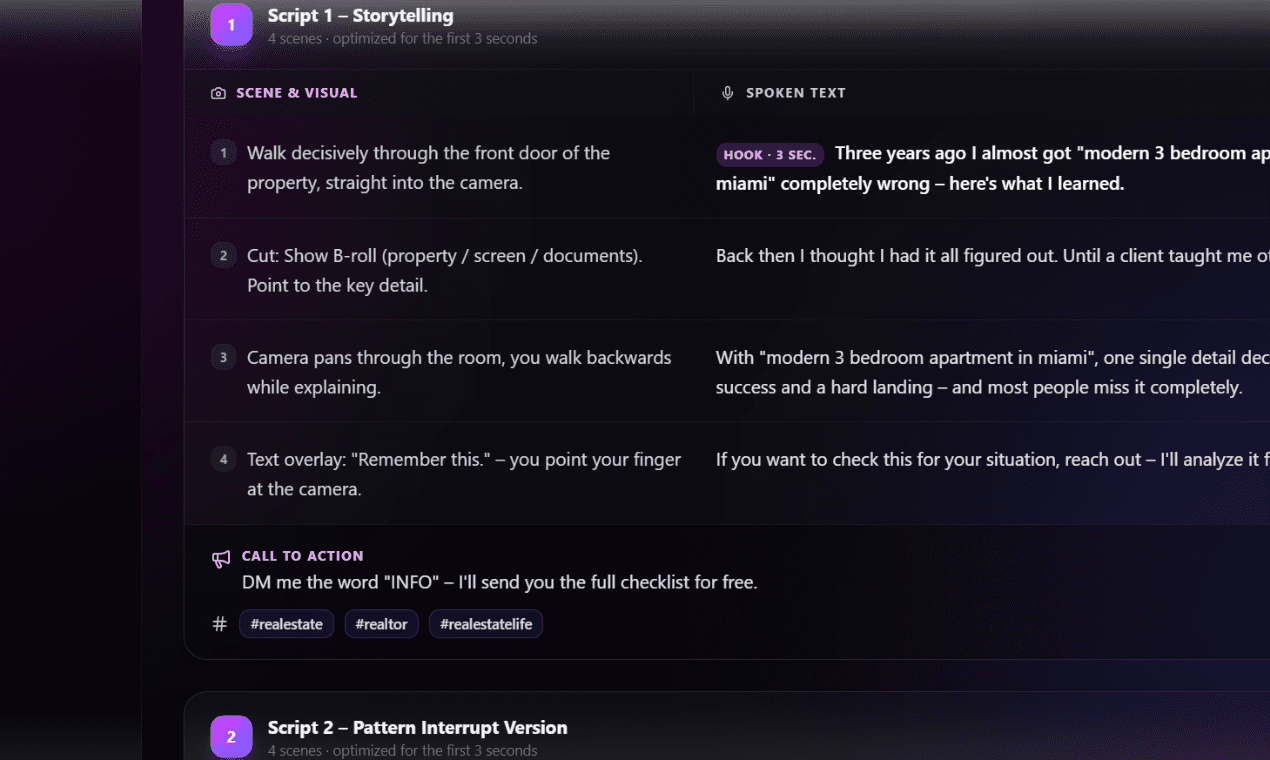Click the 'Walk decisively through the front door' scene text
The height and width of the screenshot is (760, 1270).
(x=428, y=168)
